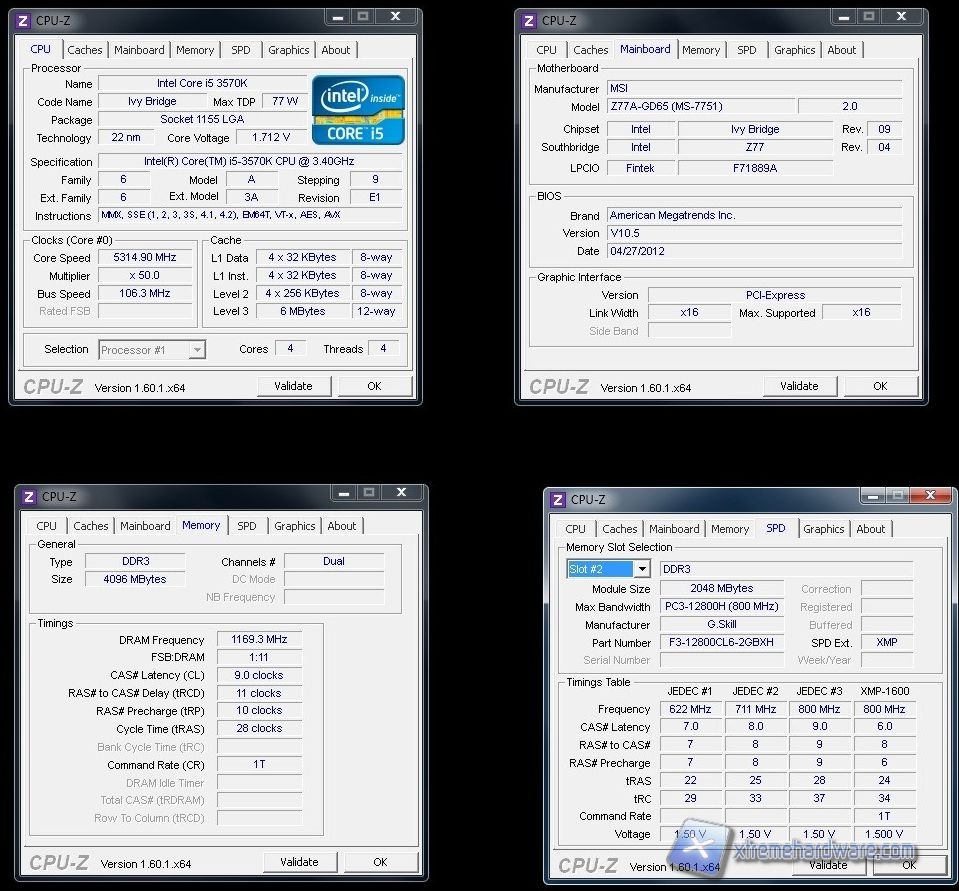Click the Intel Core i5 logo badge

click(x=358, y=109)
